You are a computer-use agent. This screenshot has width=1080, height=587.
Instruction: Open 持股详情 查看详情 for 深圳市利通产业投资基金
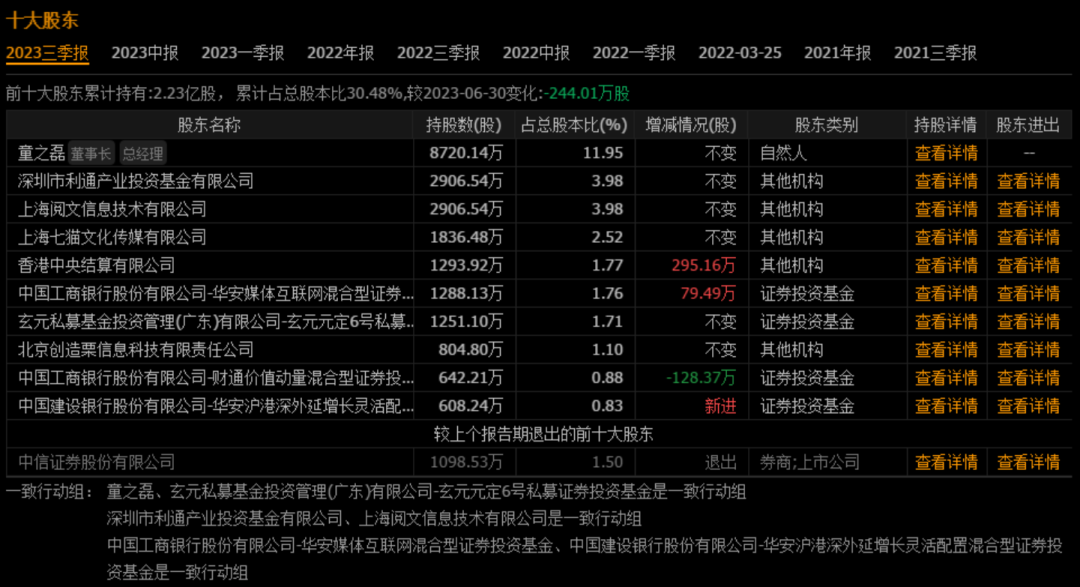[946, 181]
